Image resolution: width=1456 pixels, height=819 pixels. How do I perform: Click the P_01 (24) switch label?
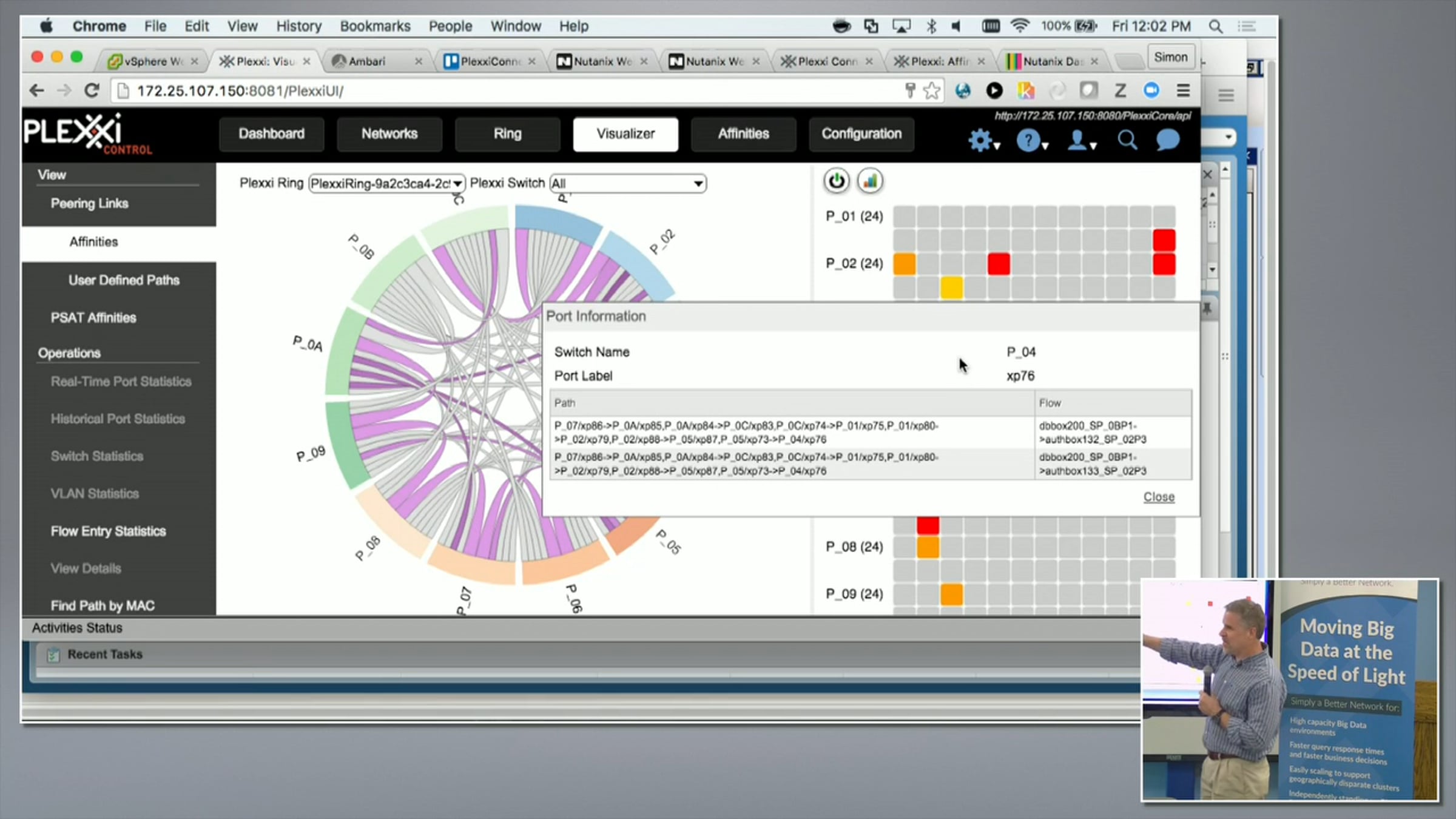(x=854, y=217)
